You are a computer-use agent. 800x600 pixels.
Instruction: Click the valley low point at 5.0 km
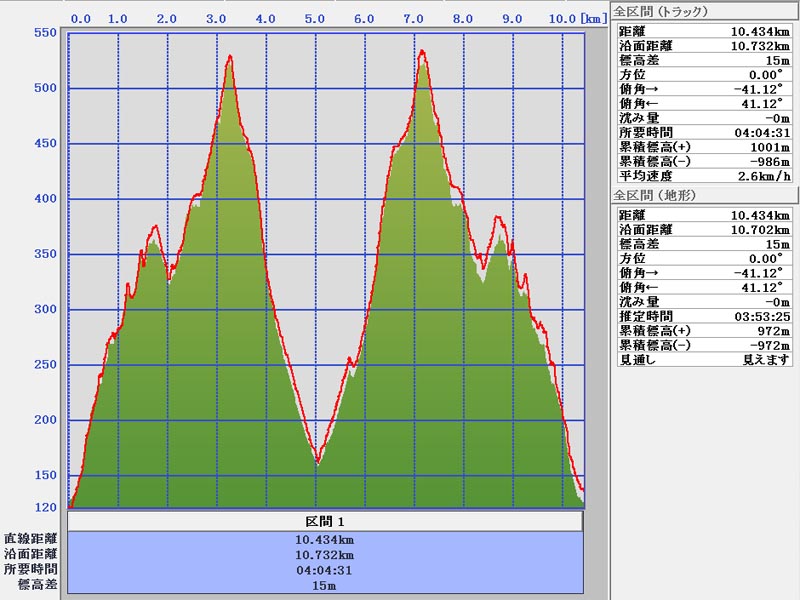click(x=317, y=462)
